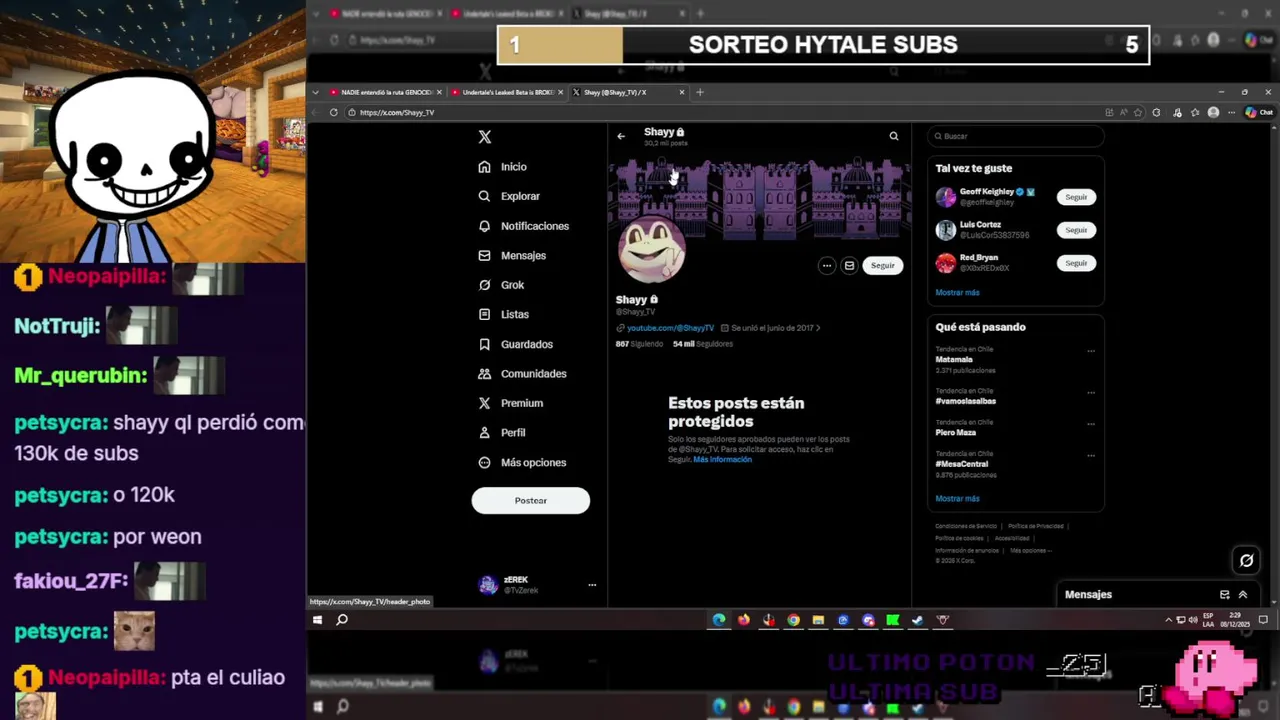Viewport: 1280px width, 720px height.
Task: Expand the 'Se unió el junio de 2017' info
Action: click(770, 328)
